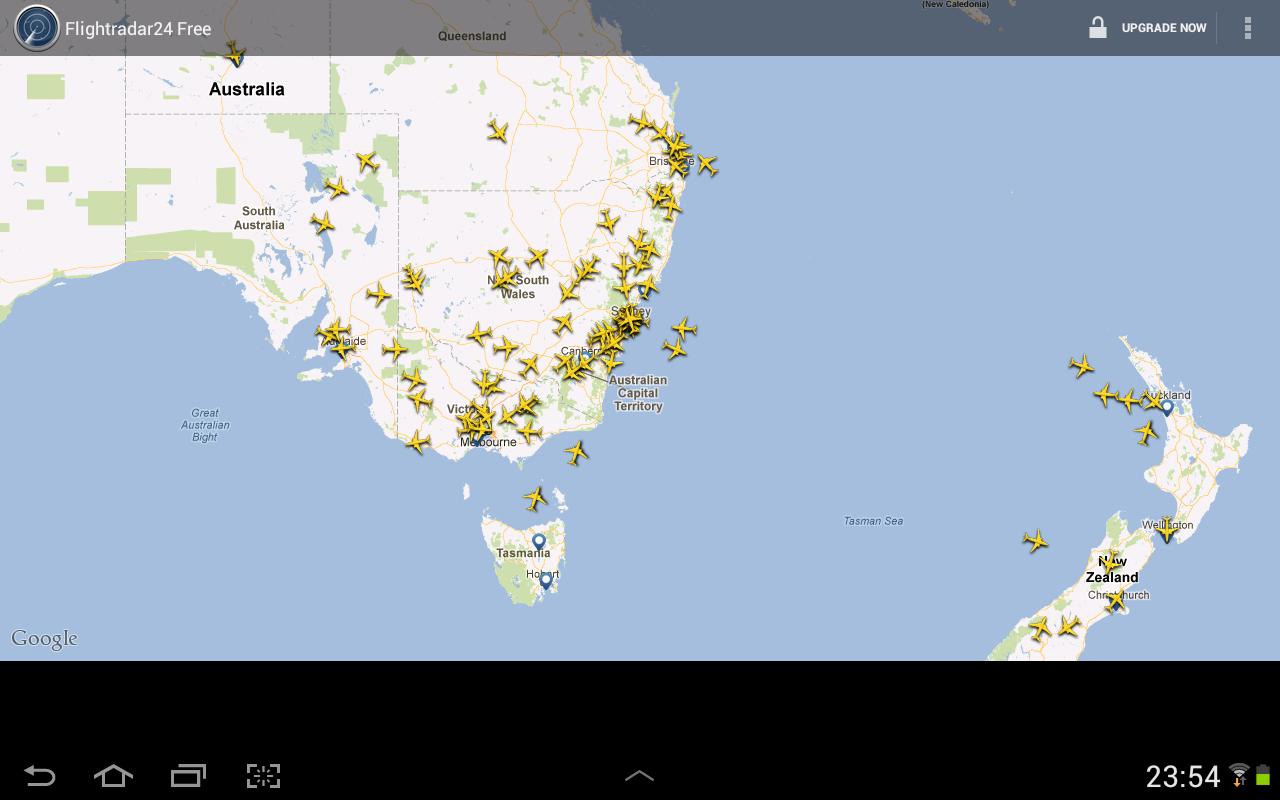
Task: Tap the Home button in the navigation bar
Action: tap(112, 775)
